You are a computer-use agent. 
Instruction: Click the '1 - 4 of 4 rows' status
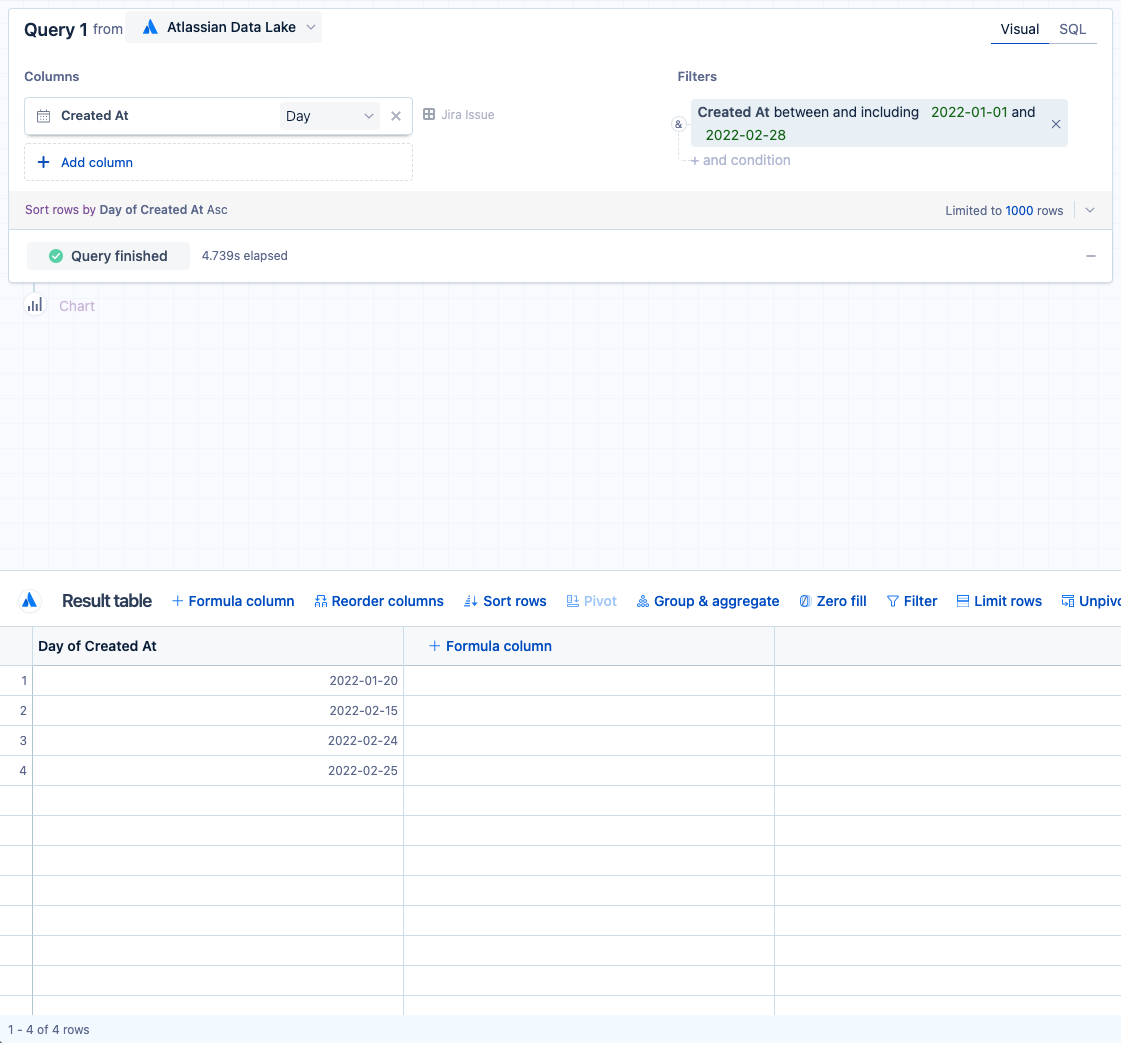click(x=49, y=1029)
